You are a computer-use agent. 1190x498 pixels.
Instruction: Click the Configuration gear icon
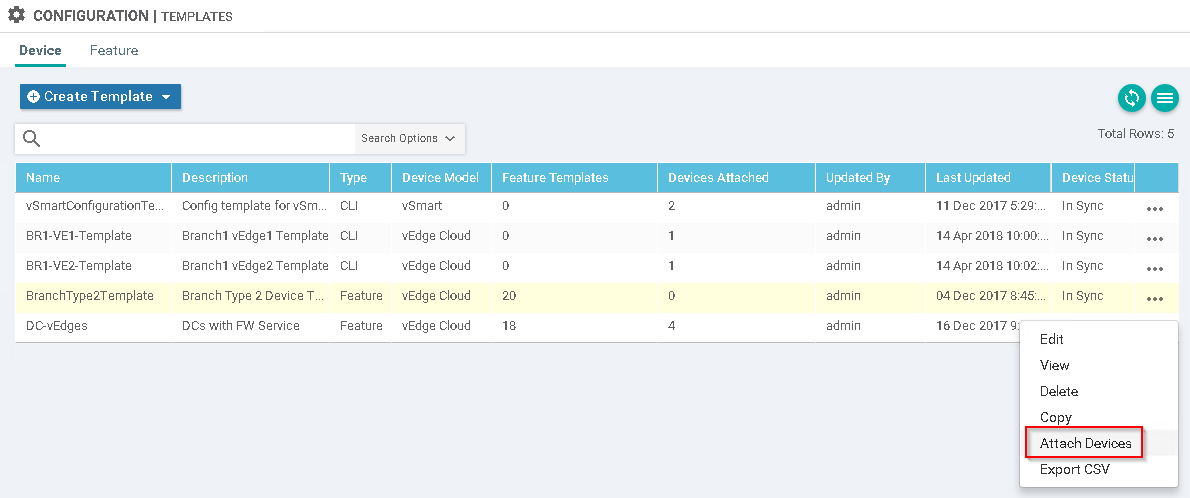click(x=16, y=16)
